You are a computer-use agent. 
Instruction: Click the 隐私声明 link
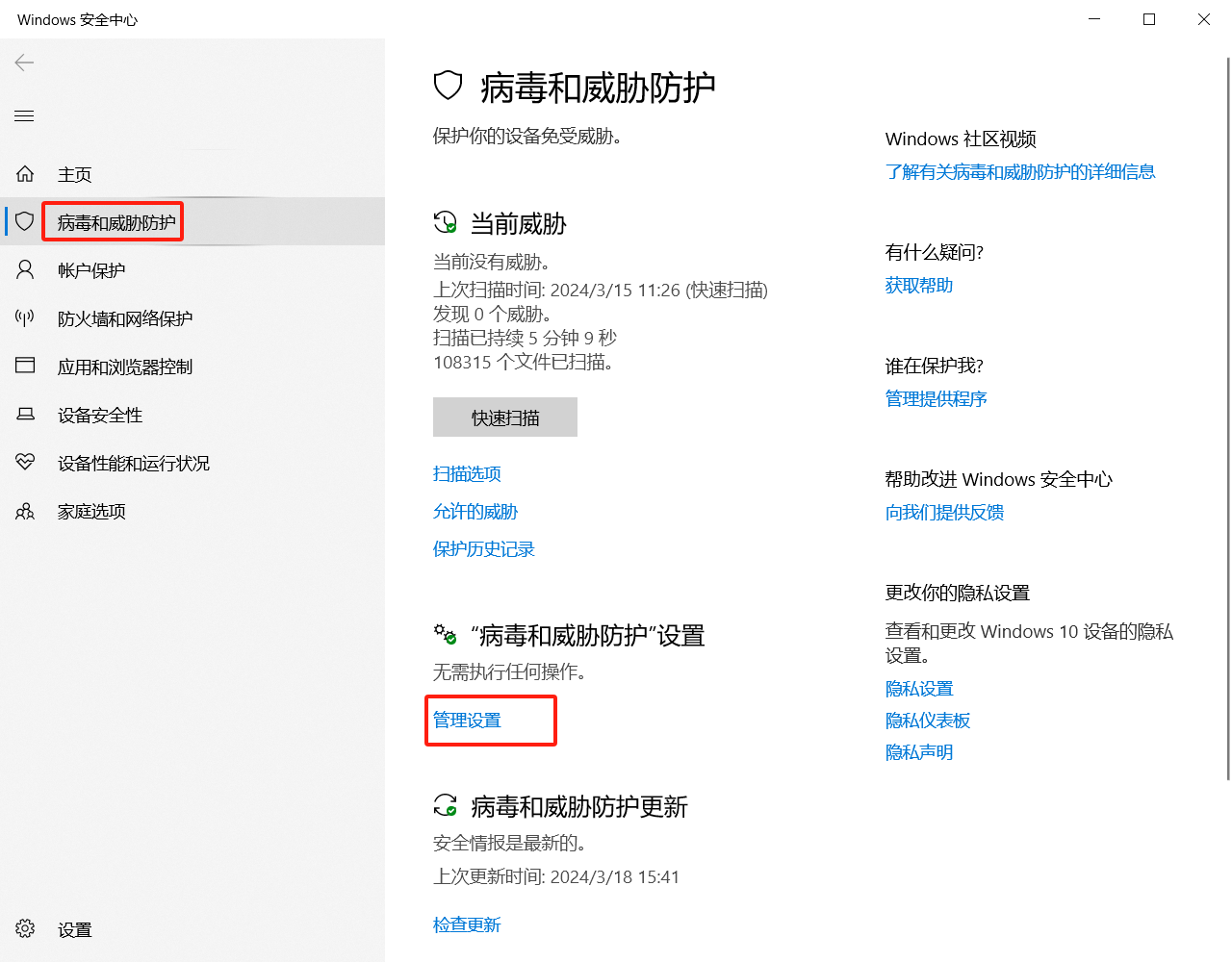pos(919,752)
